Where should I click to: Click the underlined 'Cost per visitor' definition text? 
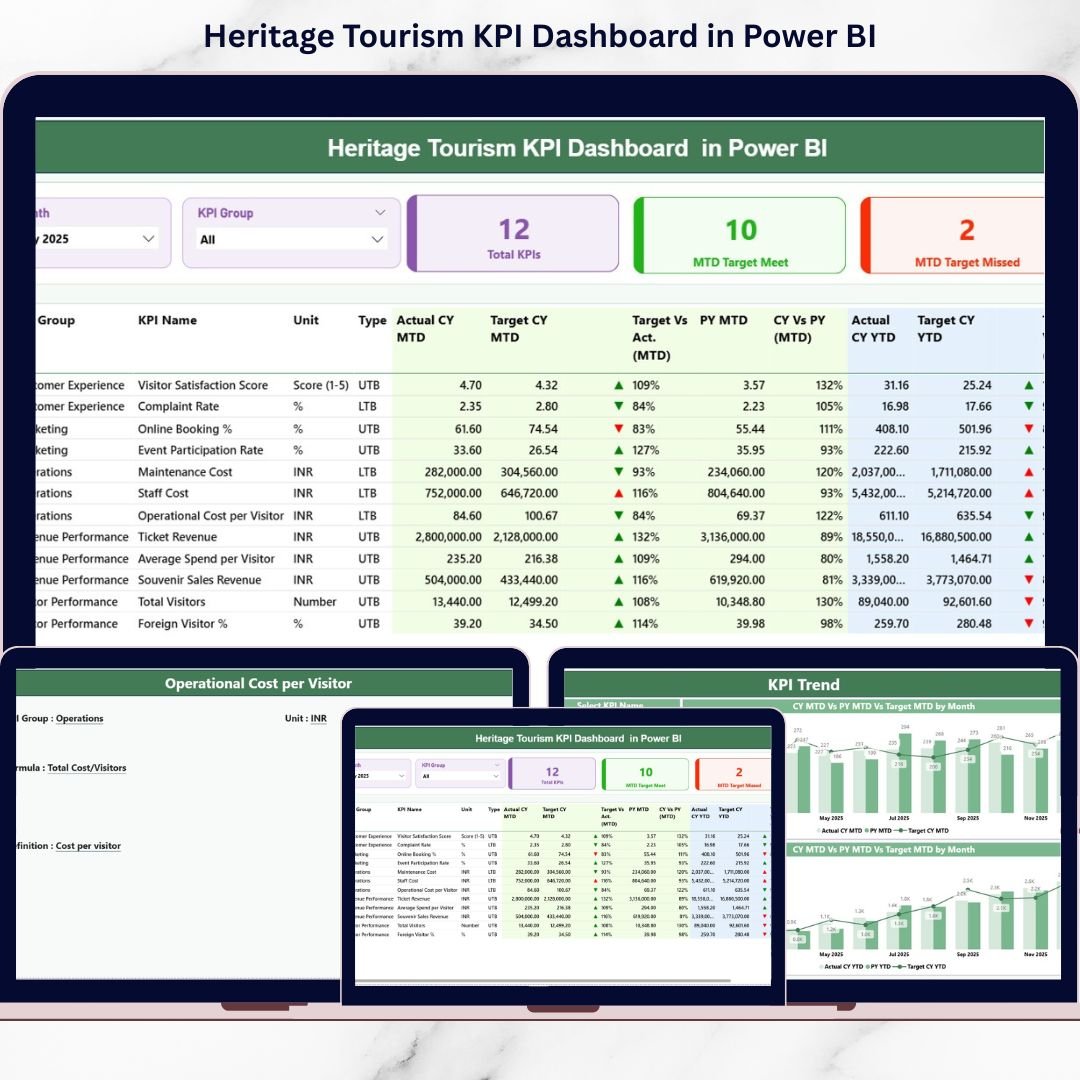[88, 846]
